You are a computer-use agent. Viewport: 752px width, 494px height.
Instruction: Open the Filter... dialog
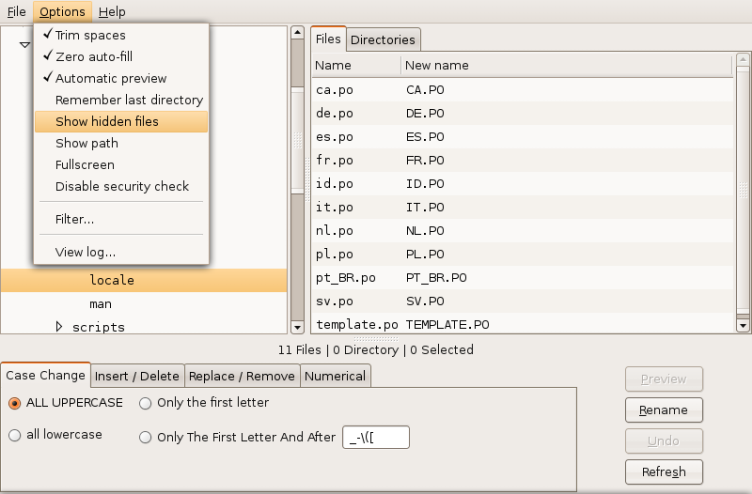pyautogui.click(x=74, y=219)
